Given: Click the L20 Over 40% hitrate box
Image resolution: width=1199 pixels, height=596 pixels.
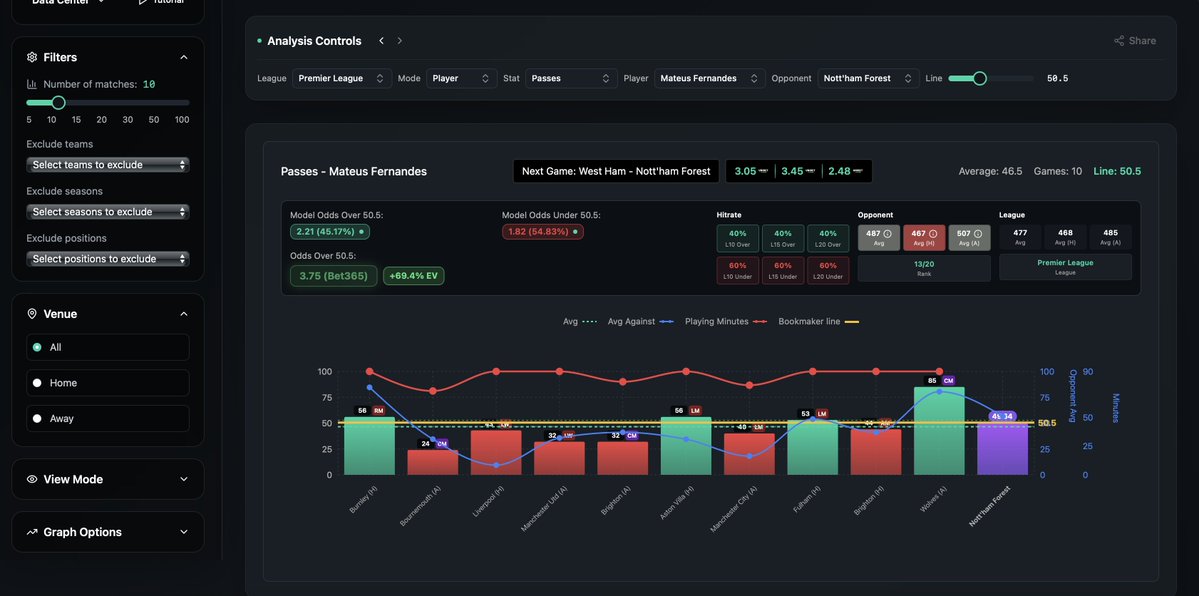Looking at the screenshot, I should pyautogui.click(x=828, y=238).
